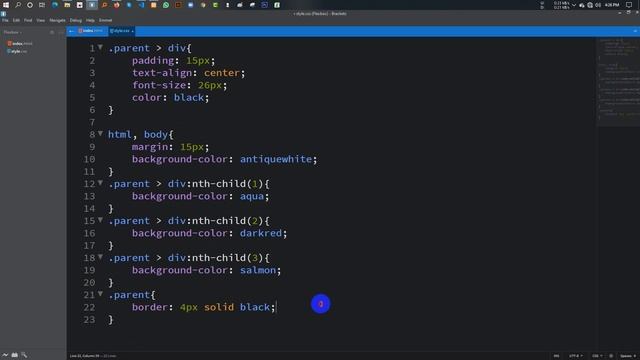Click the color value darkred on line 16

(x=261, y=233)
